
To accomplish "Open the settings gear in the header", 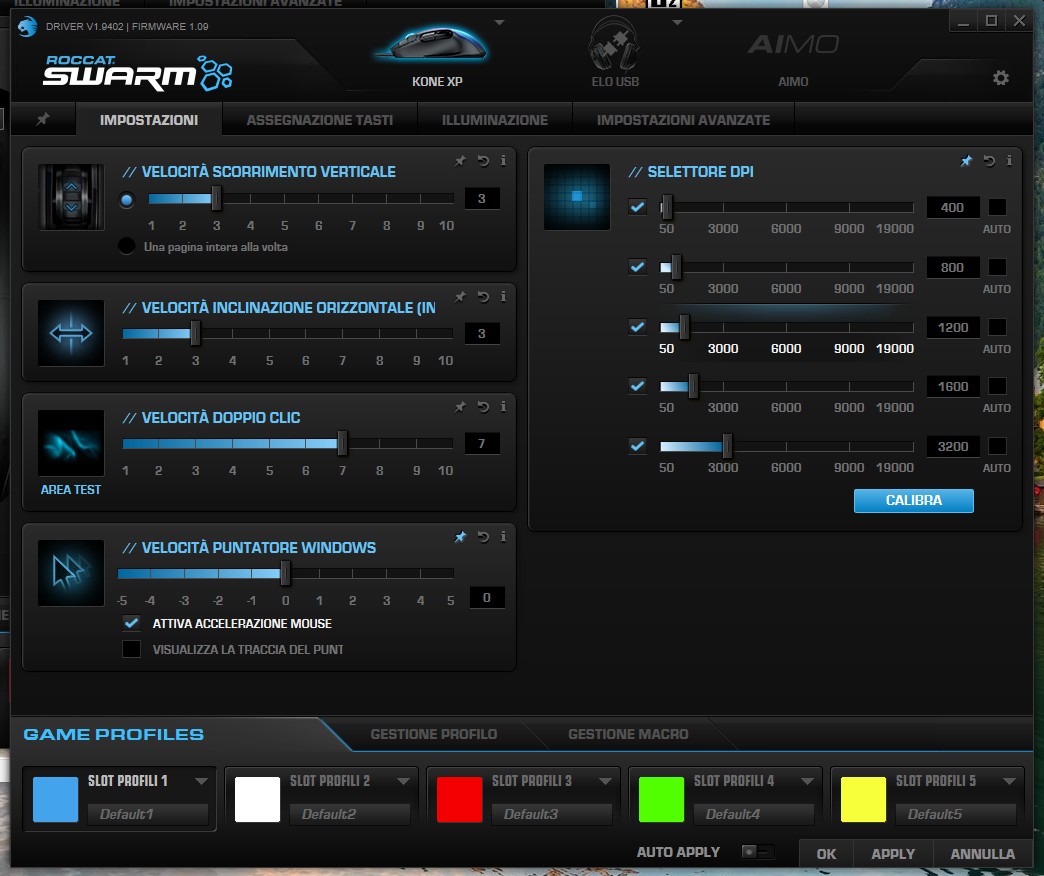I will pos(1000,78).
